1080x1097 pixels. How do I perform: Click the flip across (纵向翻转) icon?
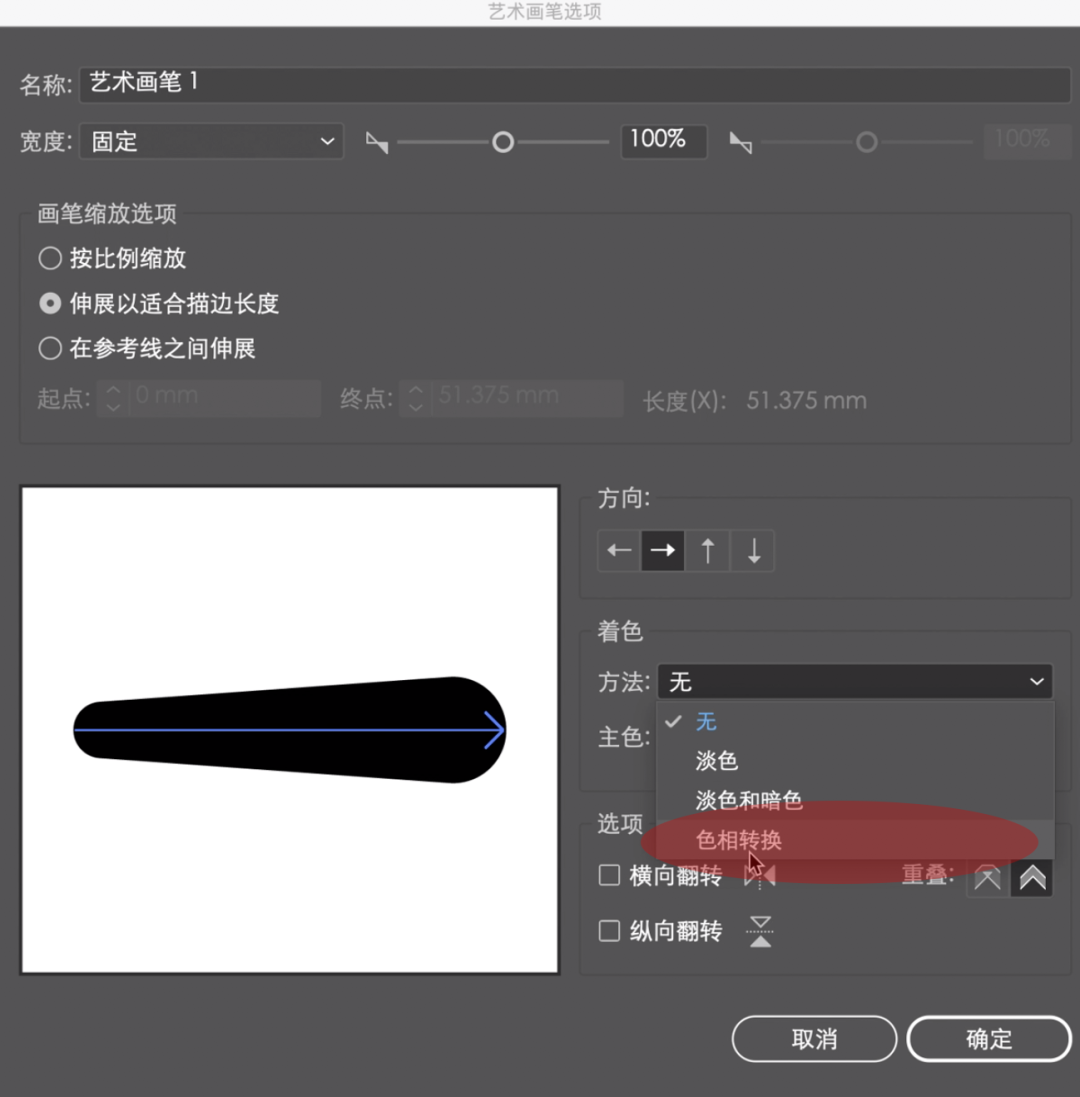point(760,931)
